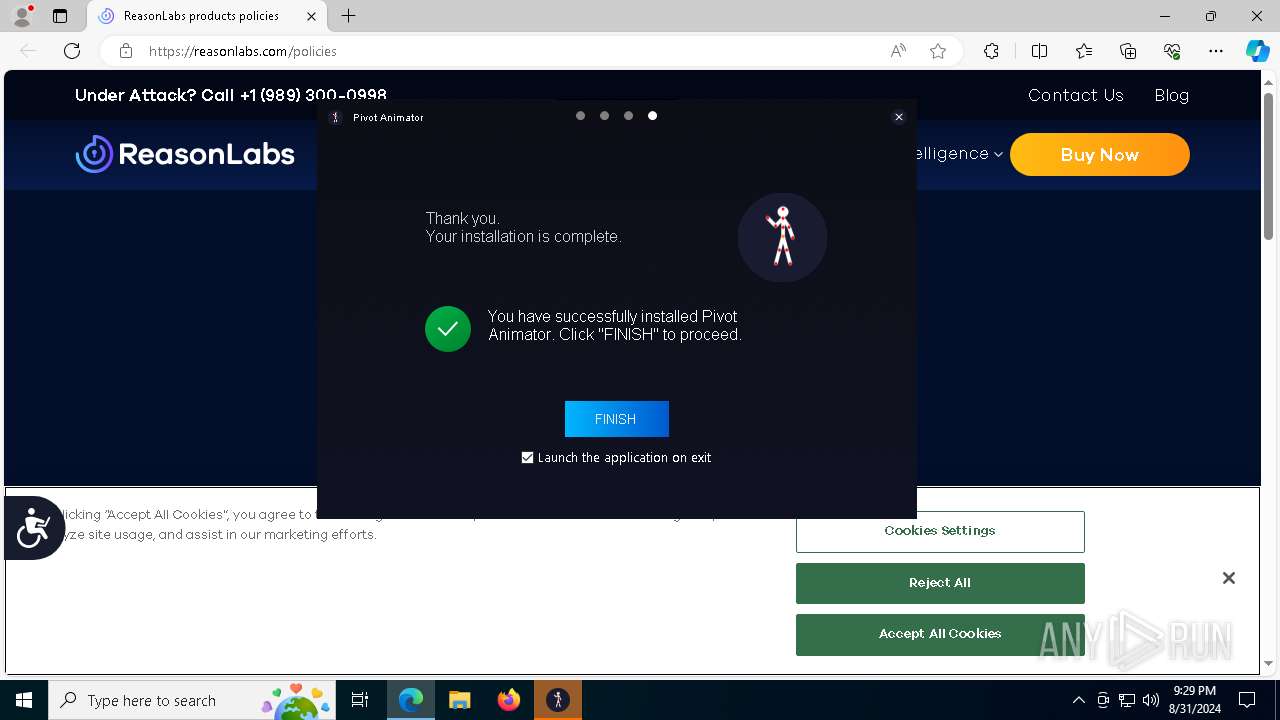This screenshot has width=1280, height=720.
Task: Close the Pivot Animator installer dialog
Action: (x=899, y=117)
